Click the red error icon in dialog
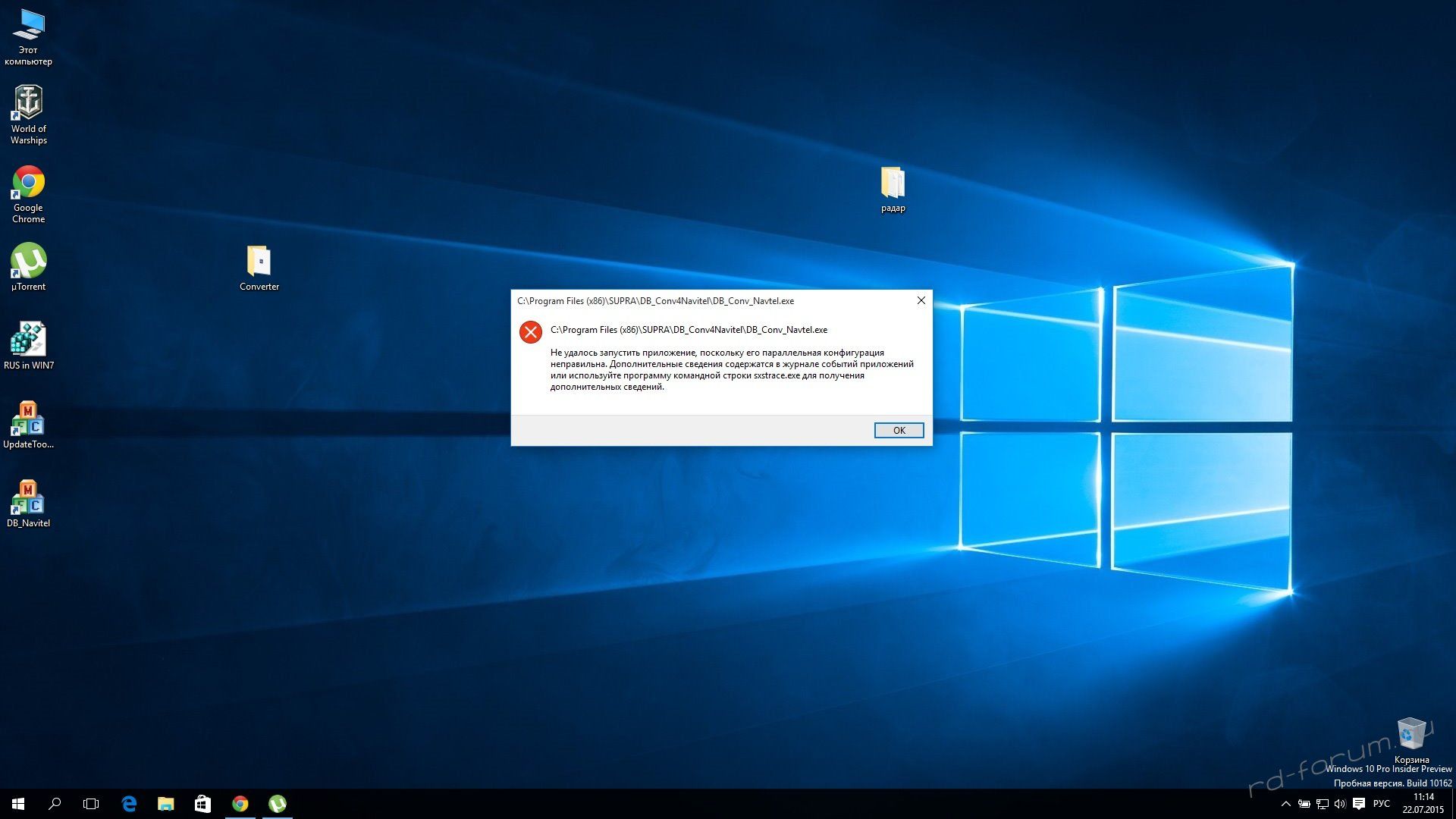Screen dimensions: 1456x819 click(x=530, y=331)
